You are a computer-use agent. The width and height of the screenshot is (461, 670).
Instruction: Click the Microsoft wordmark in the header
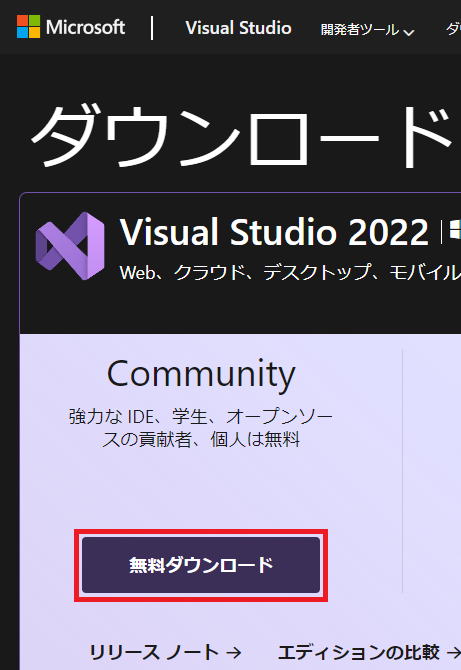pos(85,27)
